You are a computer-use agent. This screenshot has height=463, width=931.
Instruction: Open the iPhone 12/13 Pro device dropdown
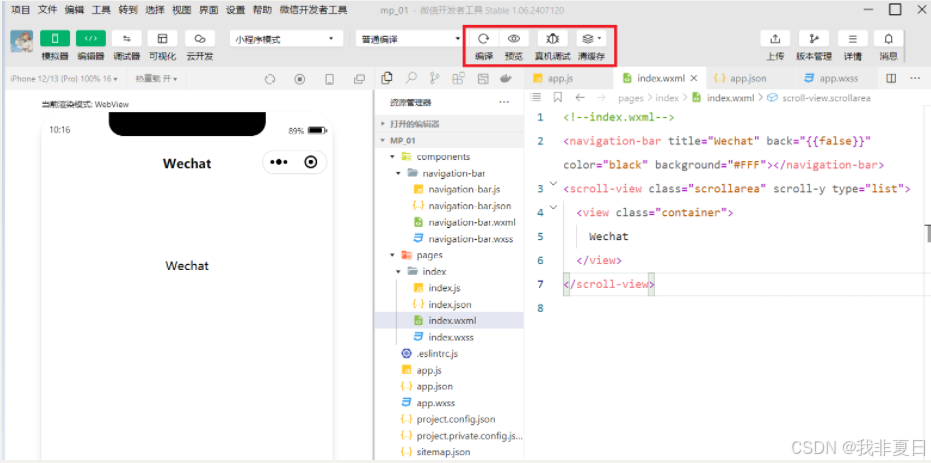coord(64,78)
